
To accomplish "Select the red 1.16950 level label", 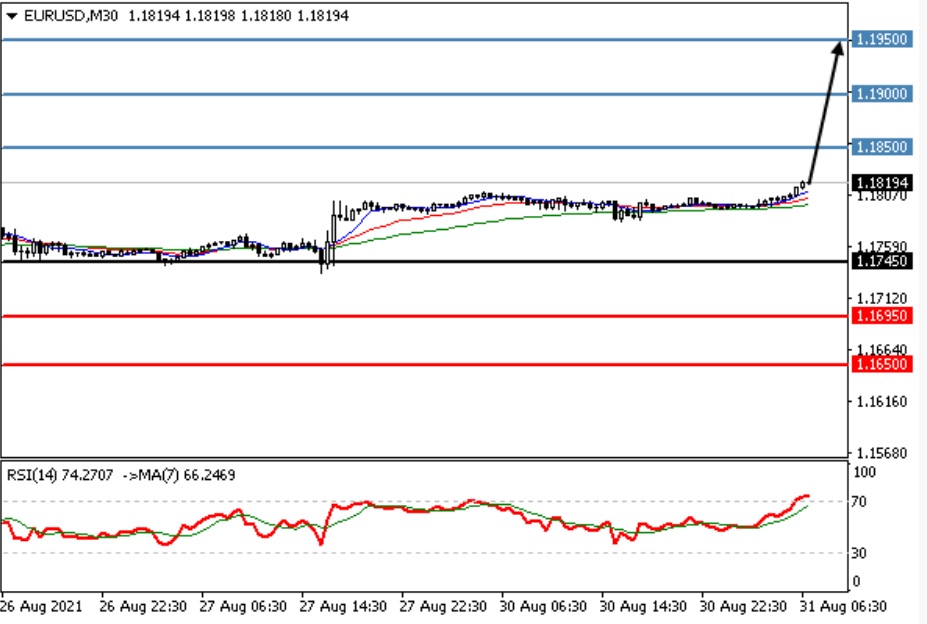I will coord(881,315).
